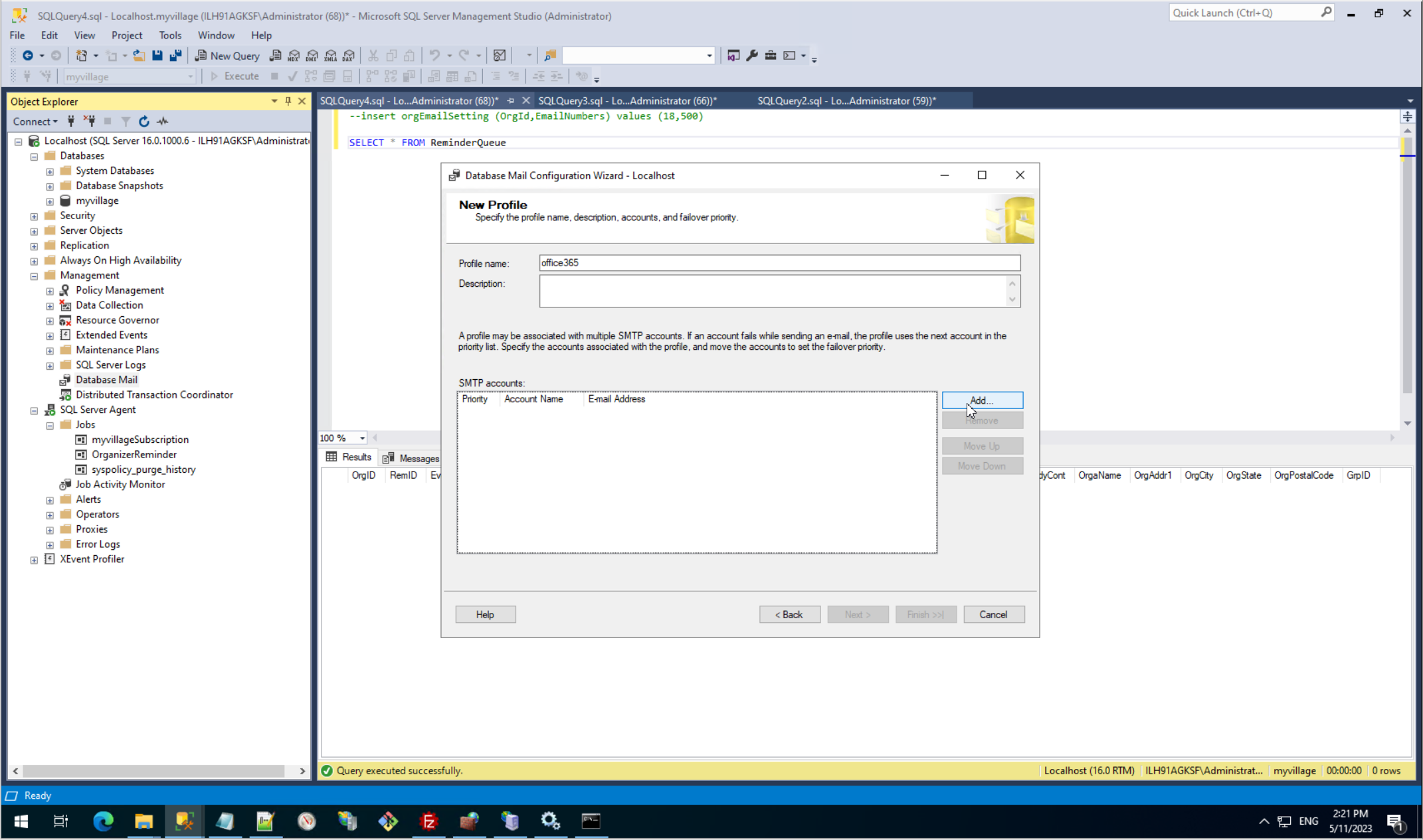Screen dimensions: 1423x840
Task: Collapse the Management folder
Action: click(34, 276)
